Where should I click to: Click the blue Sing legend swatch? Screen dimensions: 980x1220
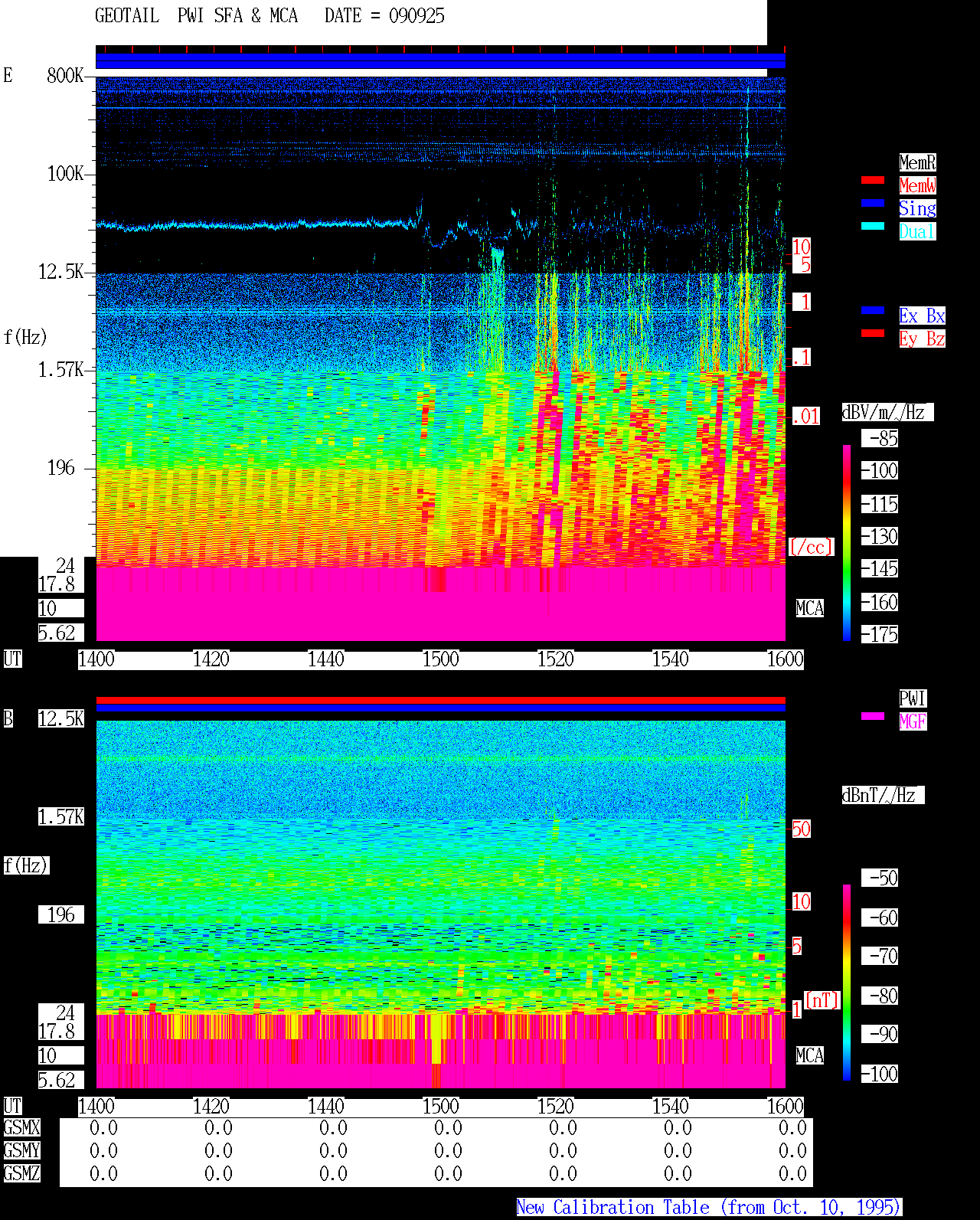(873, 203)
